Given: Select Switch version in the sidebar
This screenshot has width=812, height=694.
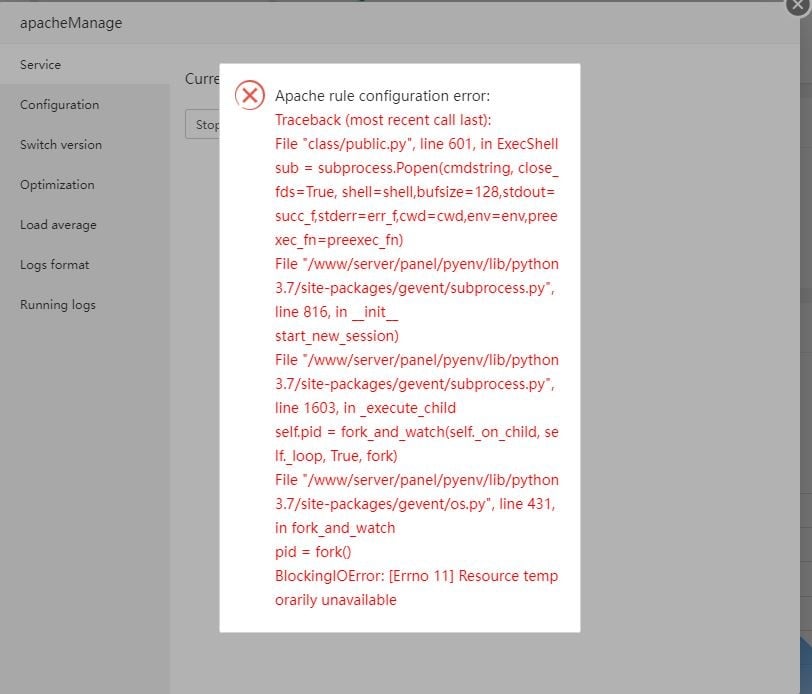Looking at the screenshot, I should [61, 144].
